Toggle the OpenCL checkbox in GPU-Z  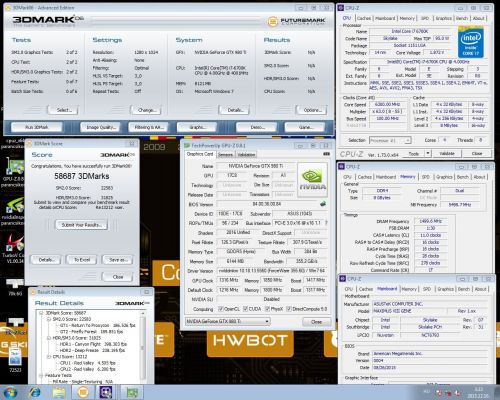pyautogui.click(x=220, y=309)
